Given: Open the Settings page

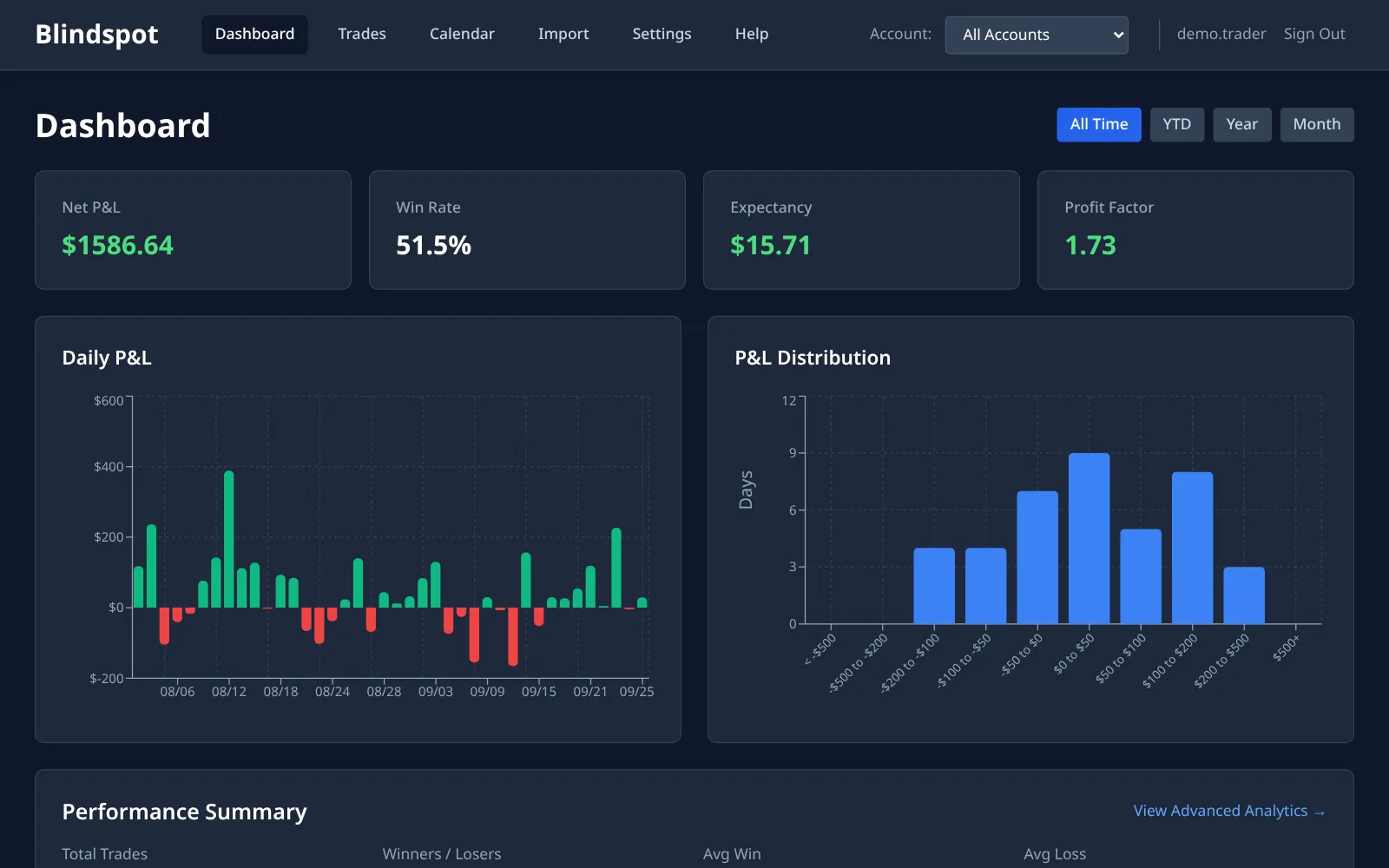Looking at the screenshot, I should tap(662, 34).
